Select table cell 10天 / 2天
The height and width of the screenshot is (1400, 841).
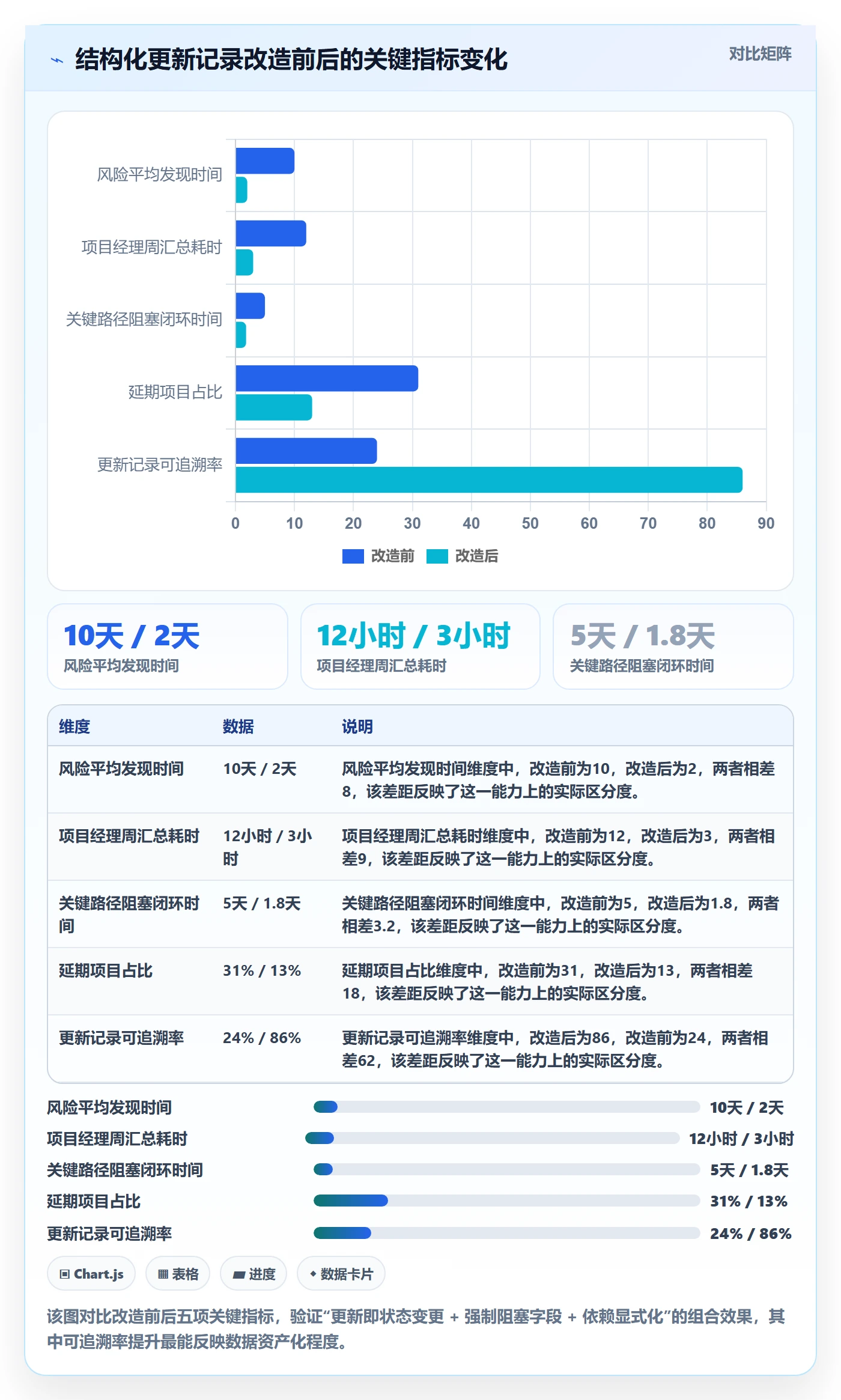260,768
